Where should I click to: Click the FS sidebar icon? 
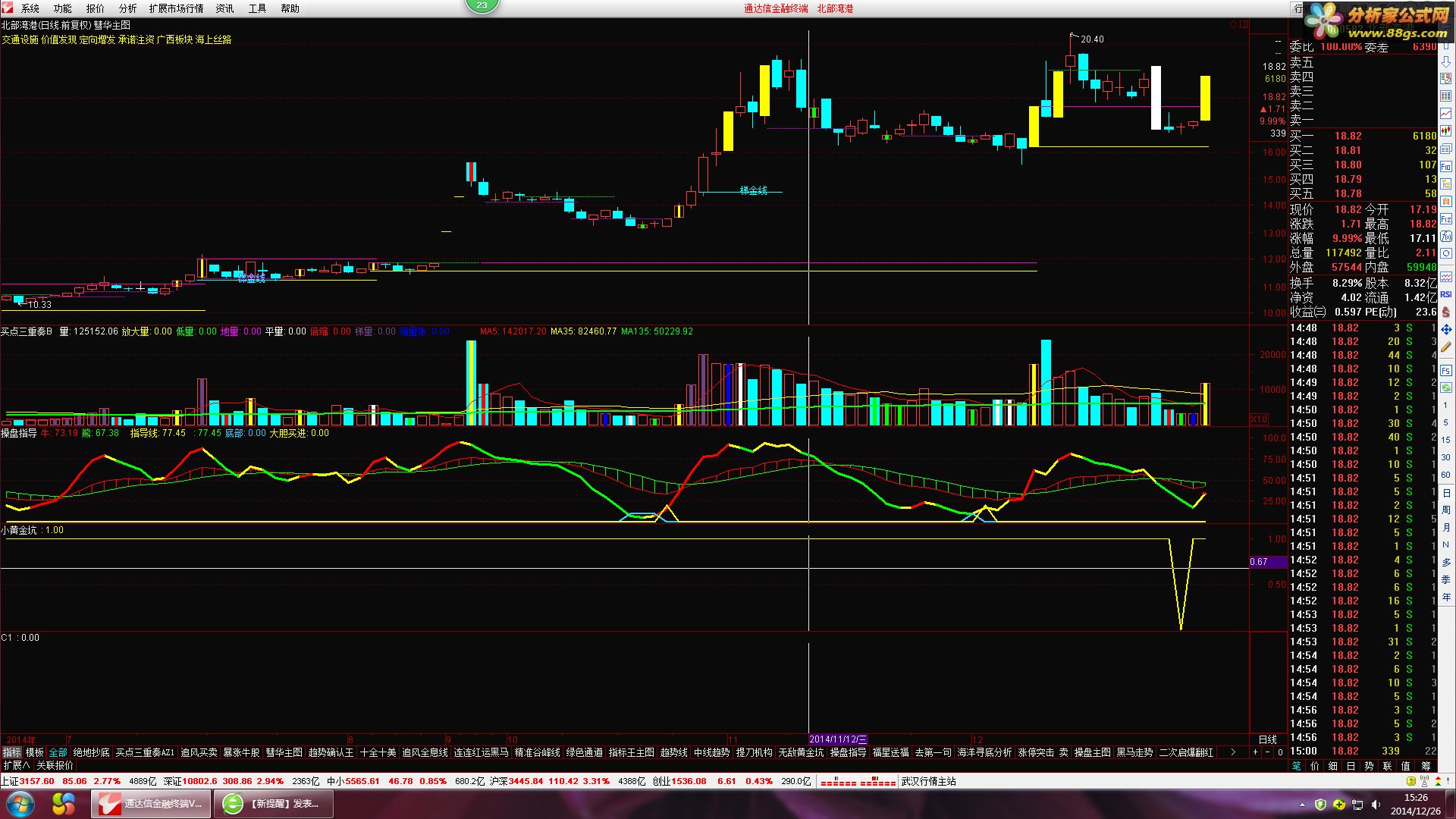click(1446, 370)
